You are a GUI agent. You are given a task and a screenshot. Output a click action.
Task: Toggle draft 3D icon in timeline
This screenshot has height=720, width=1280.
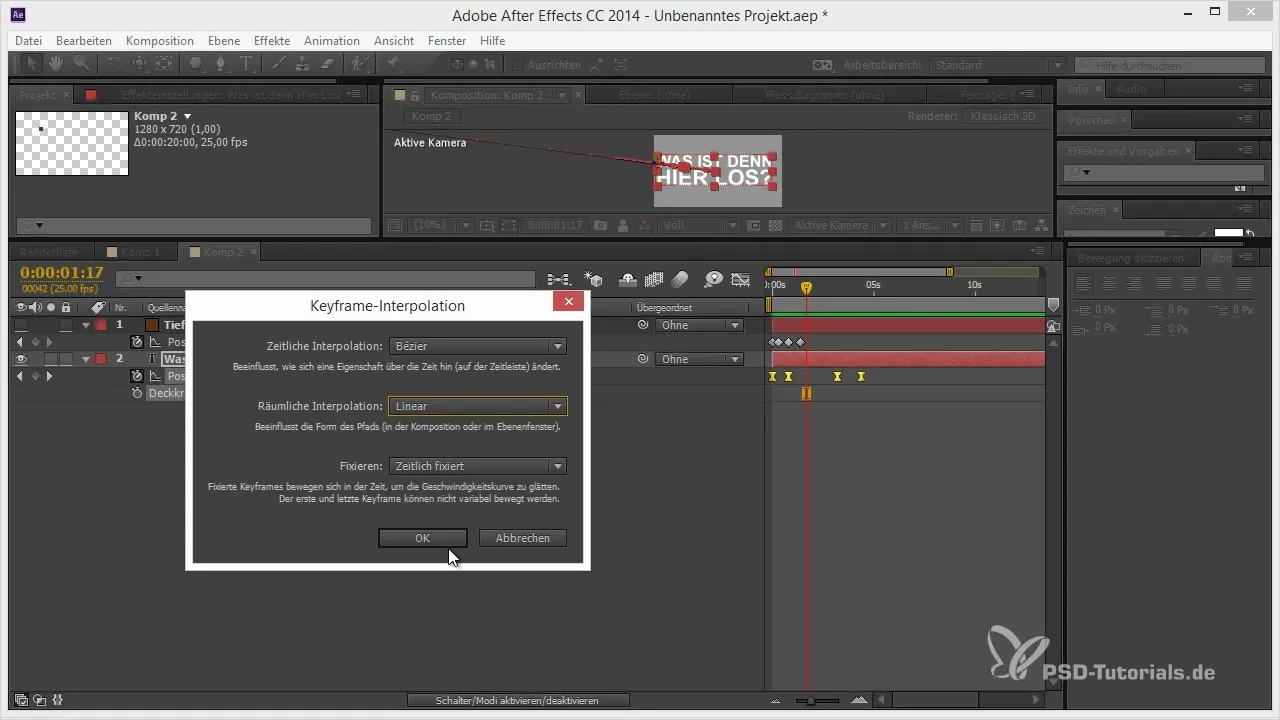[593, 279]
